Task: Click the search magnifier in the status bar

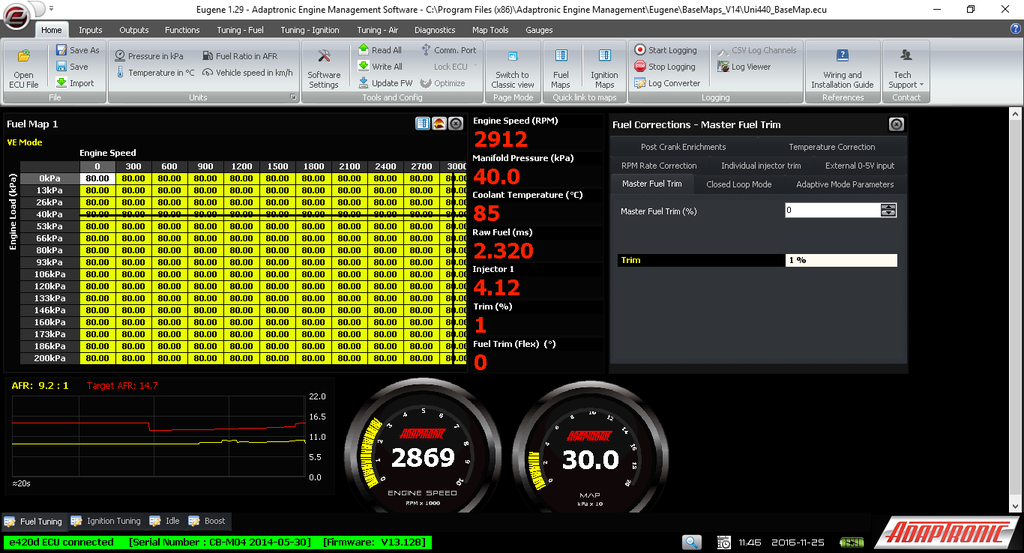Action: (692, 542)
